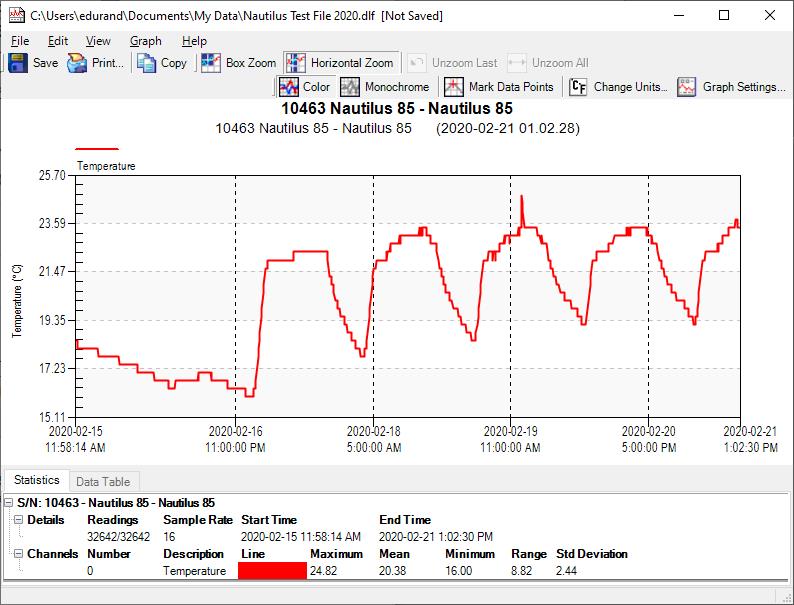Screen dimensions: 794x605
Task: Click the y-axis label 17.23
Action: point(53,368)
